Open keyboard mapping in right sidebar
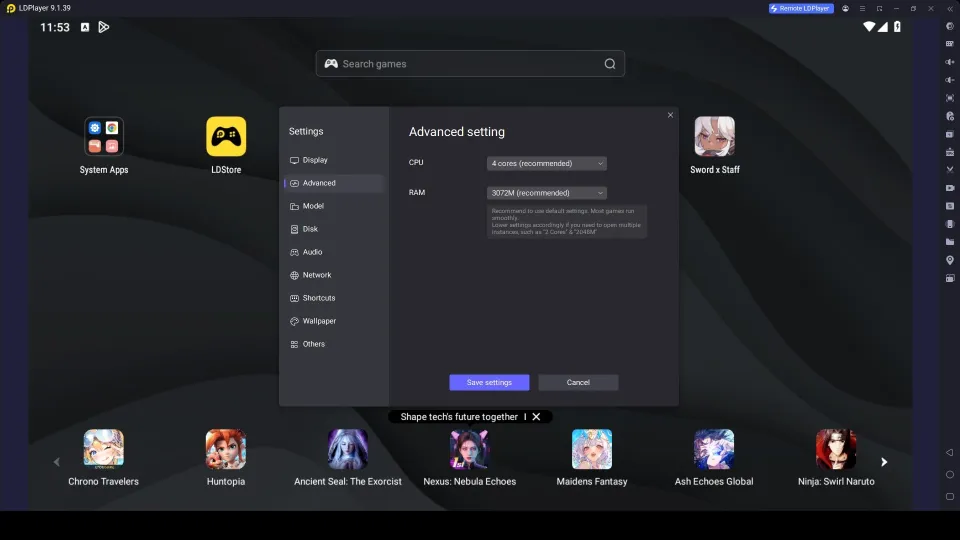Viewport: 960px width, 540px height. pyautogui.click(x=950, y=44)
